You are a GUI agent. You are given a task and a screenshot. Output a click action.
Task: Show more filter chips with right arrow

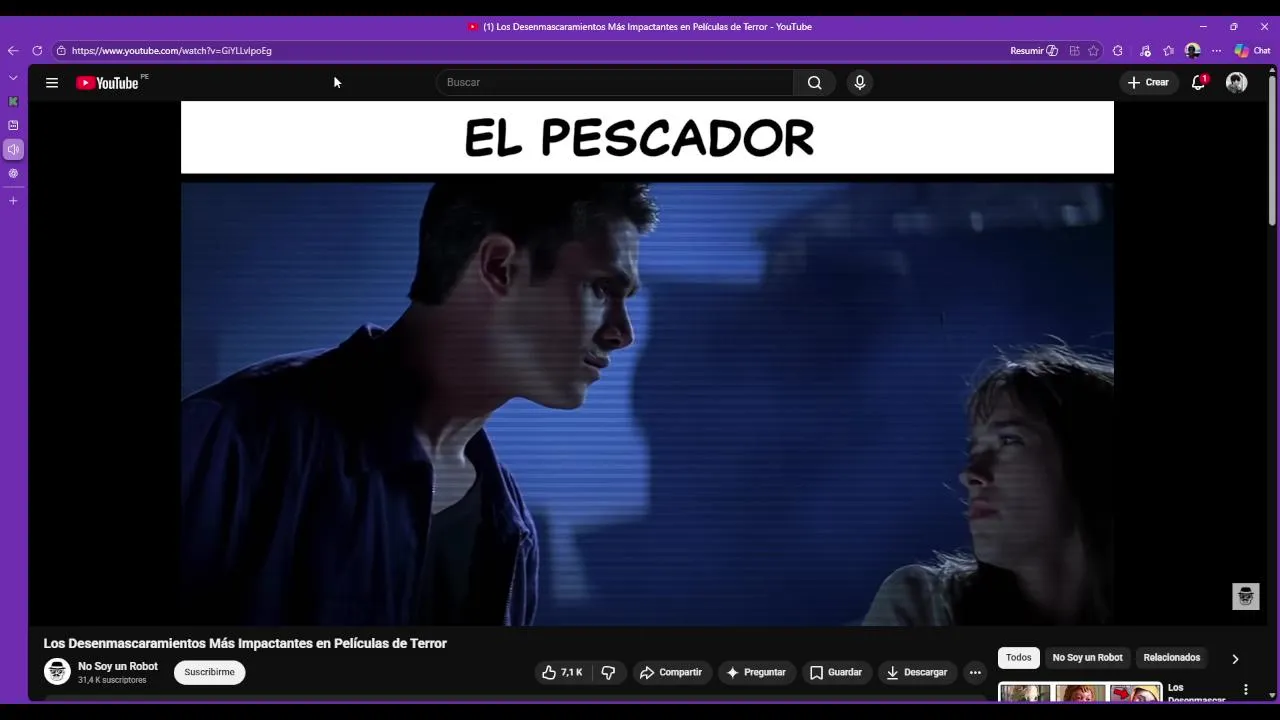click(1235, 659)
